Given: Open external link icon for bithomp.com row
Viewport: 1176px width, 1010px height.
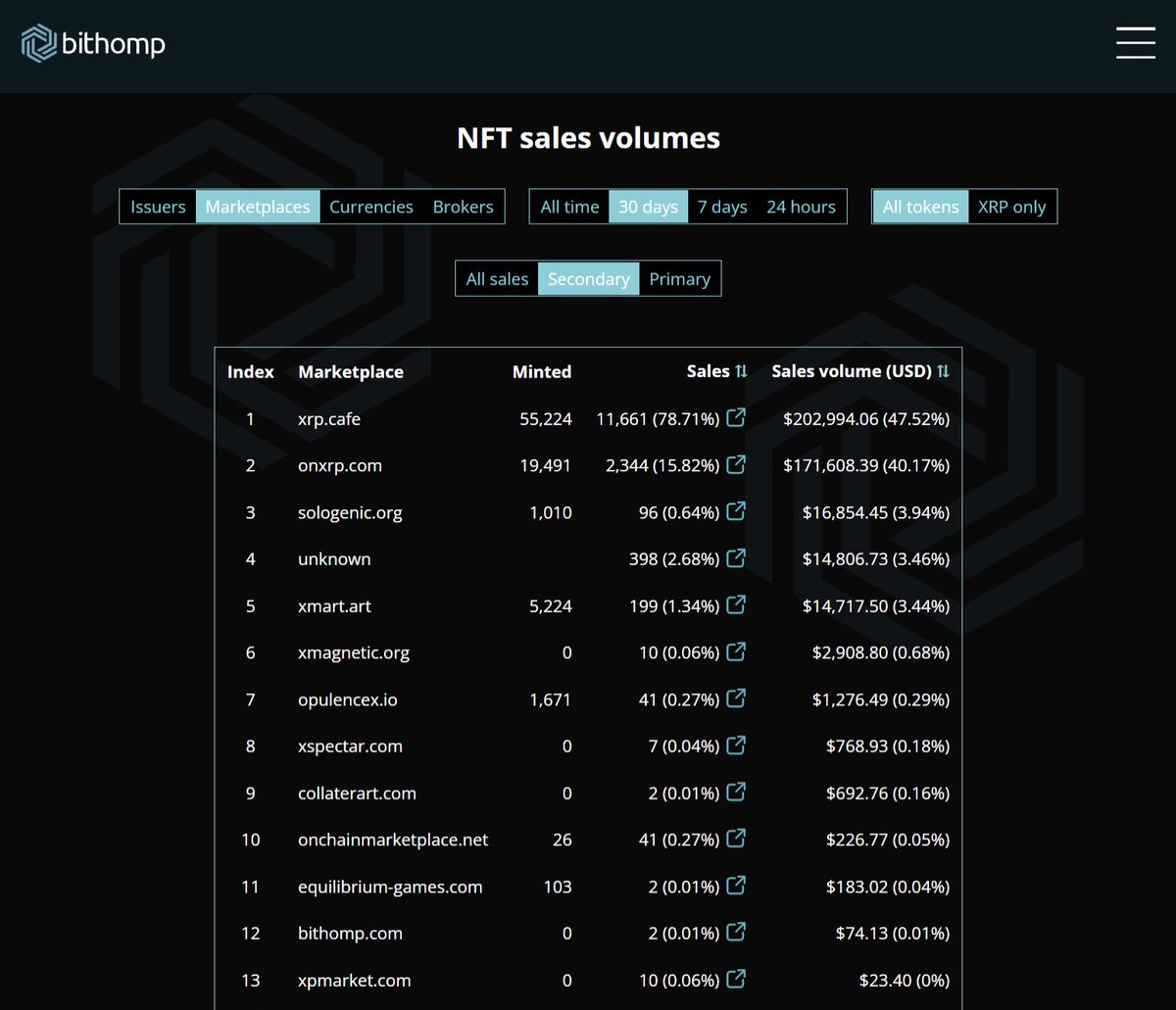Looking at the screenshot, I should (736, 933).
